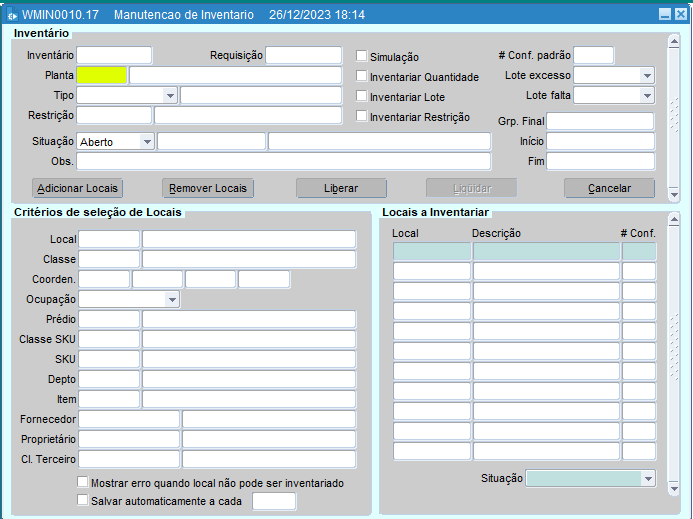Click the yellow Planta input field
Viewport: 693px width, 519px height.
[x=102, y=75]
